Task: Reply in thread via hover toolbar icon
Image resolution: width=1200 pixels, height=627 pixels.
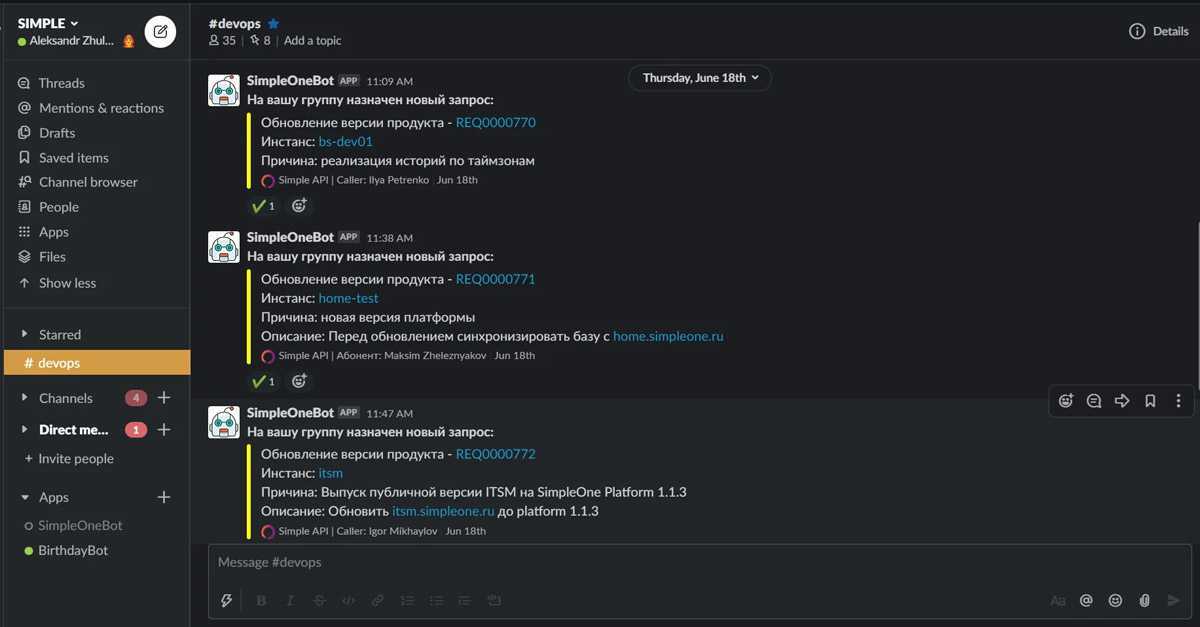Action: pyautogui.click(x=1094, y=401)
